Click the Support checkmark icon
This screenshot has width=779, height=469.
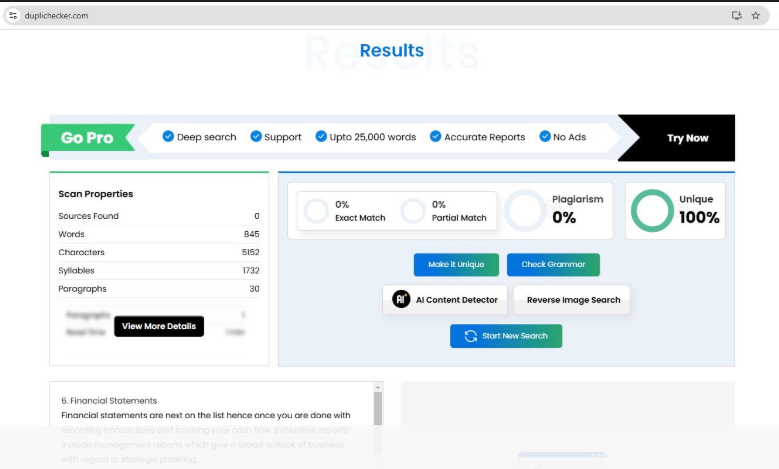pyautogui.click(x=256, y=136)
